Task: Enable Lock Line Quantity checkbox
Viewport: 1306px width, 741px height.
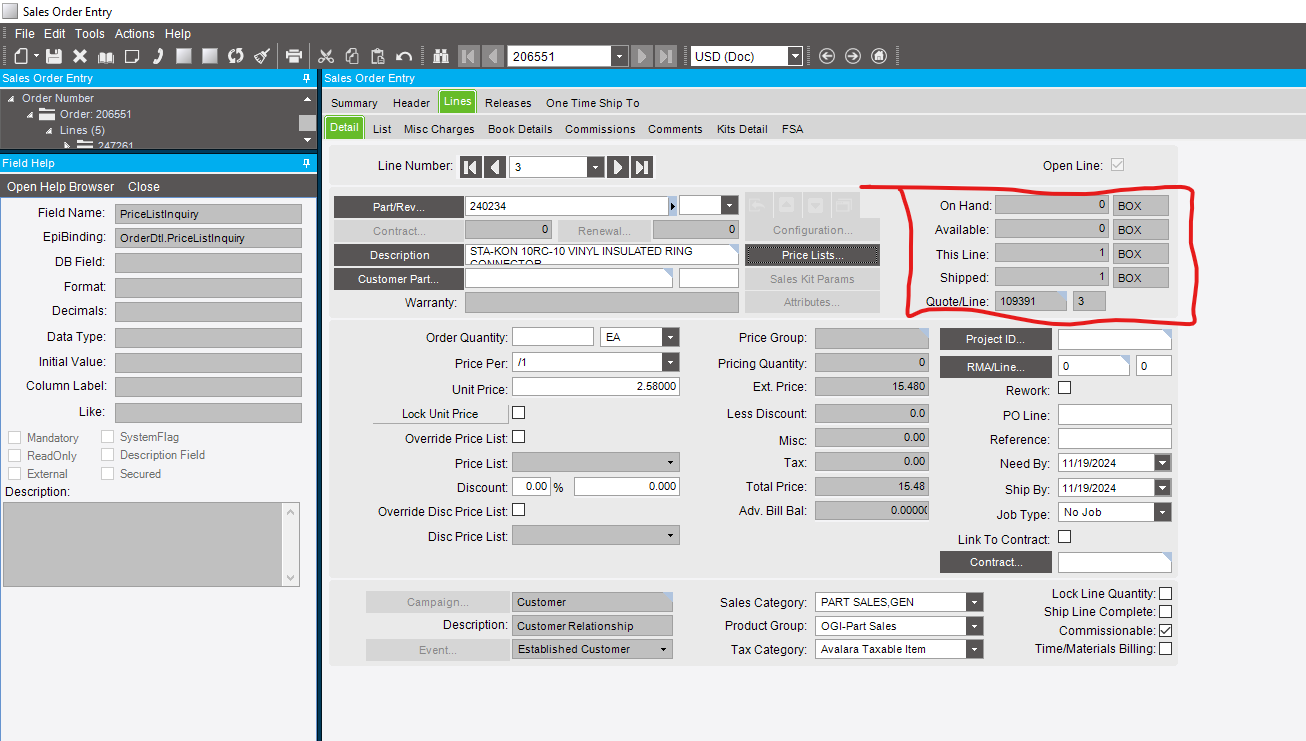Action: [x=1165, y=594]
